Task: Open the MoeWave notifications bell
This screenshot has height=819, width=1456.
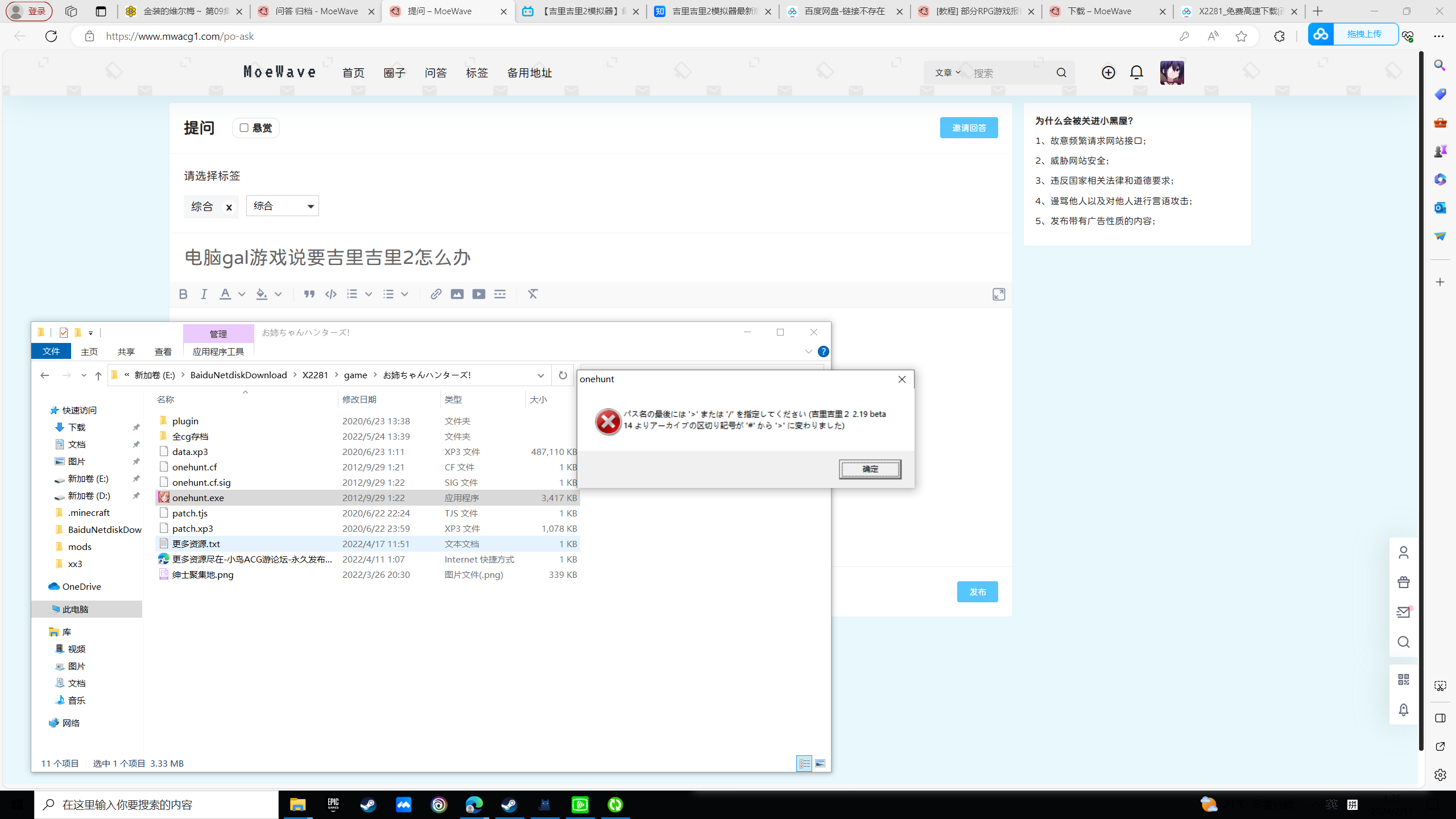Action: click(1136, 72)
